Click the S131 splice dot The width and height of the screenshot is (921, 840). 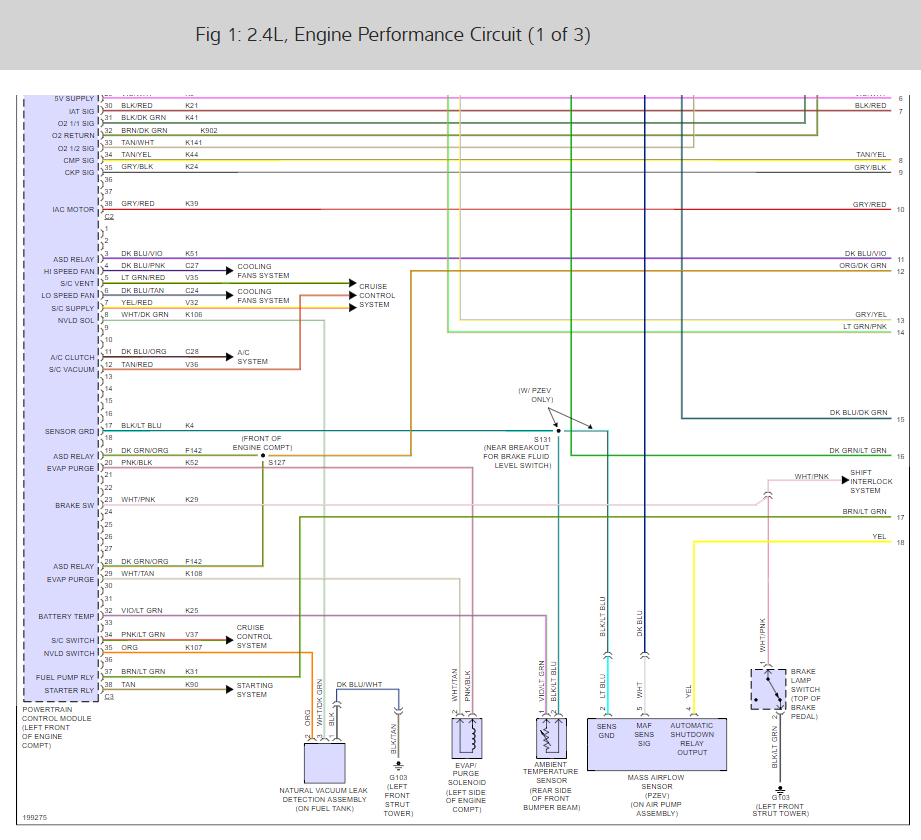(x=559, y=431)
